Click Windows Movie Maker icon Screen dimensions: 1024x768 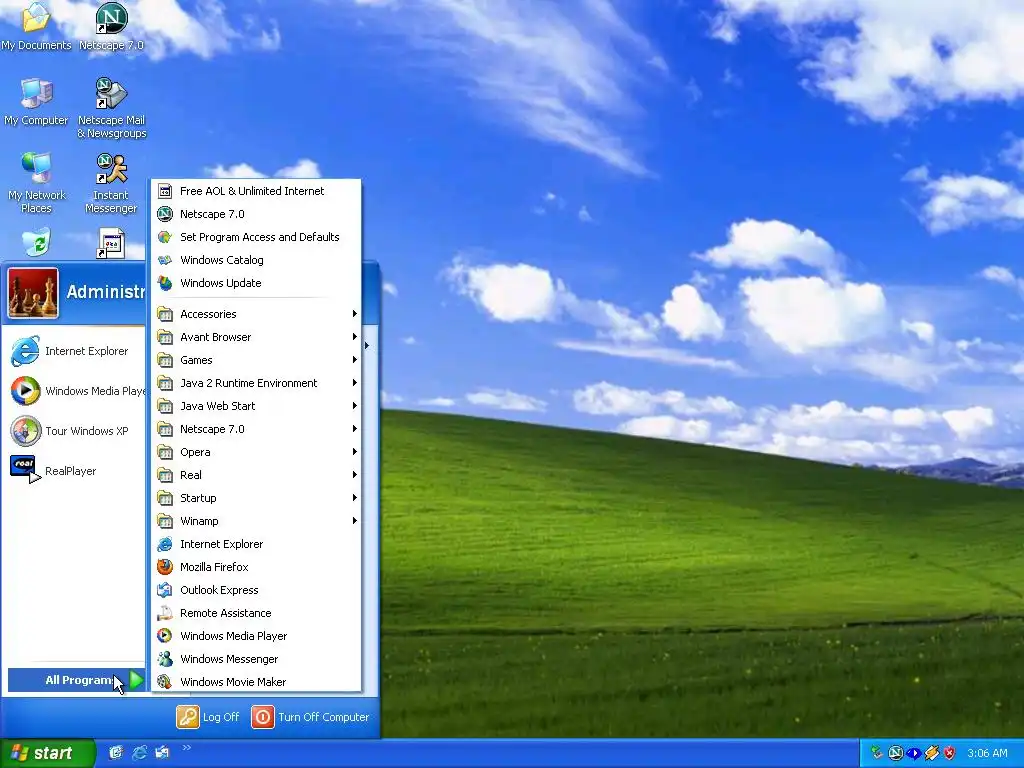165,682
